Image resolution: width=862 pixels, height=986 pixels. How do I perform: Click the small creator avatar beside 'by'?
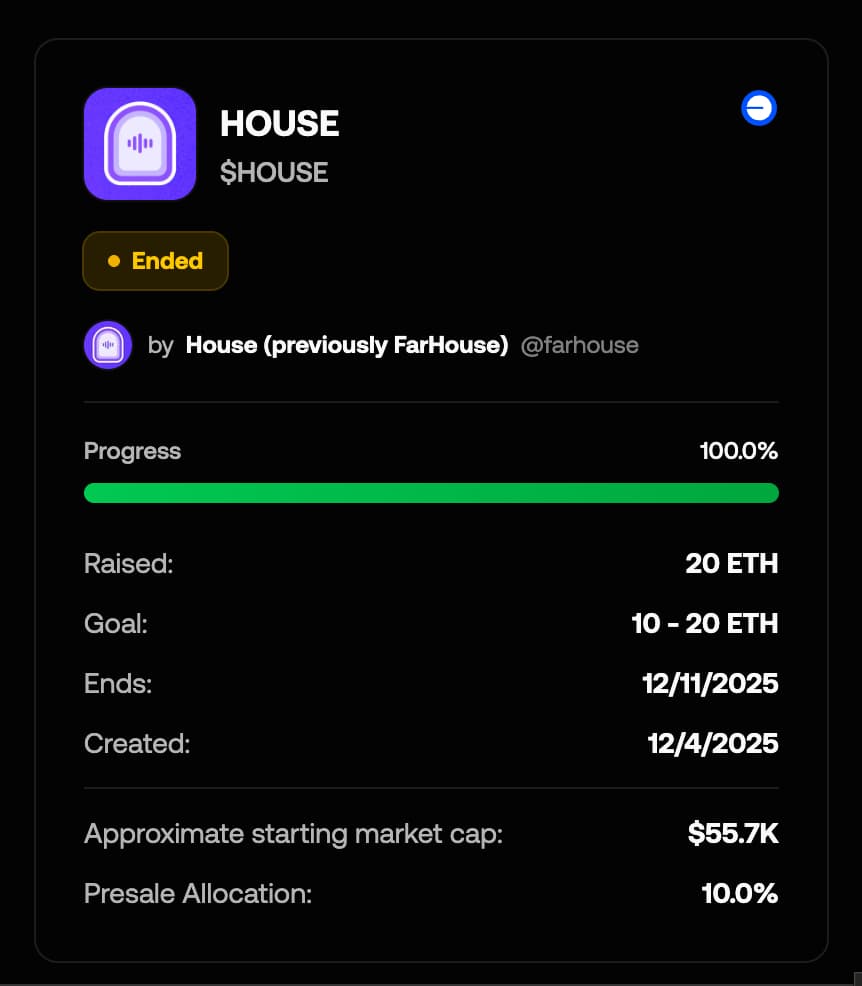(x=108, y=345)
